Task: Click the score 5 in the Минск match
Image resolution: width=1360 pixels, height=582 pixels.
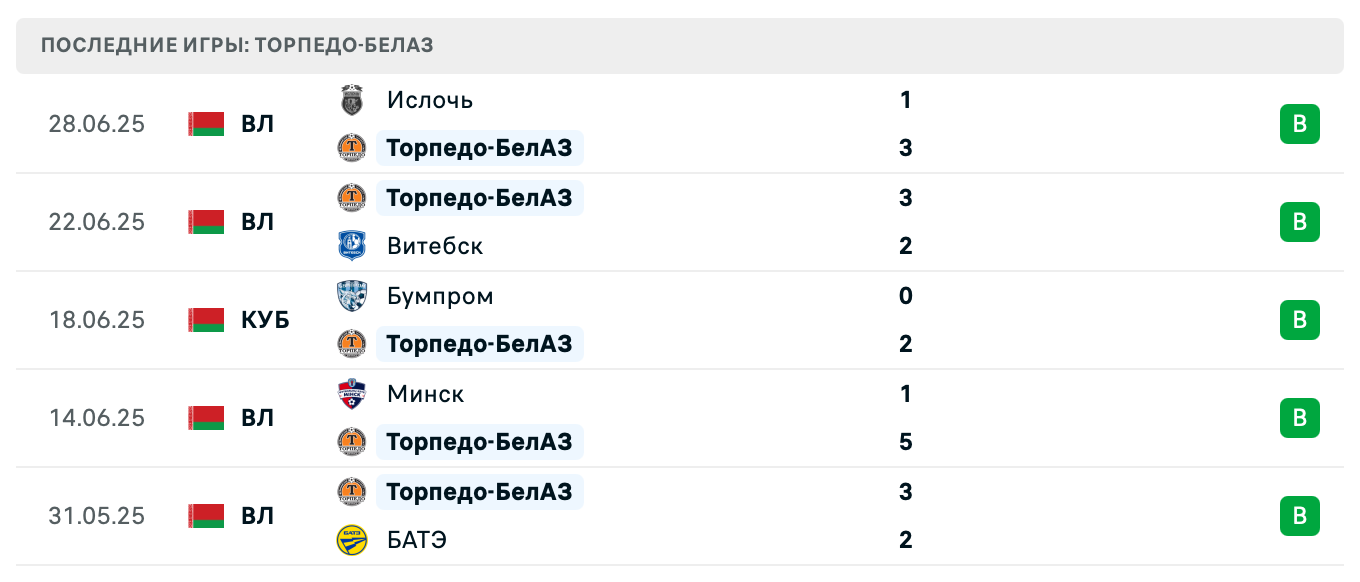Action: pos(905,442)
